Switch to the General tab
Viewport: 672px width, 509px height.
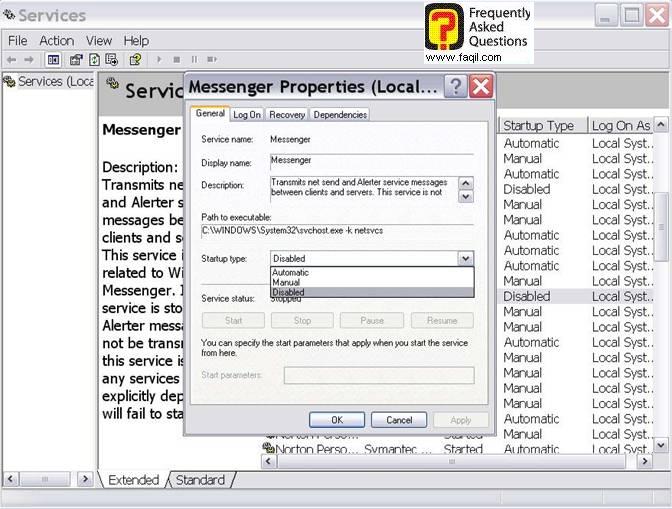[210, 114]
